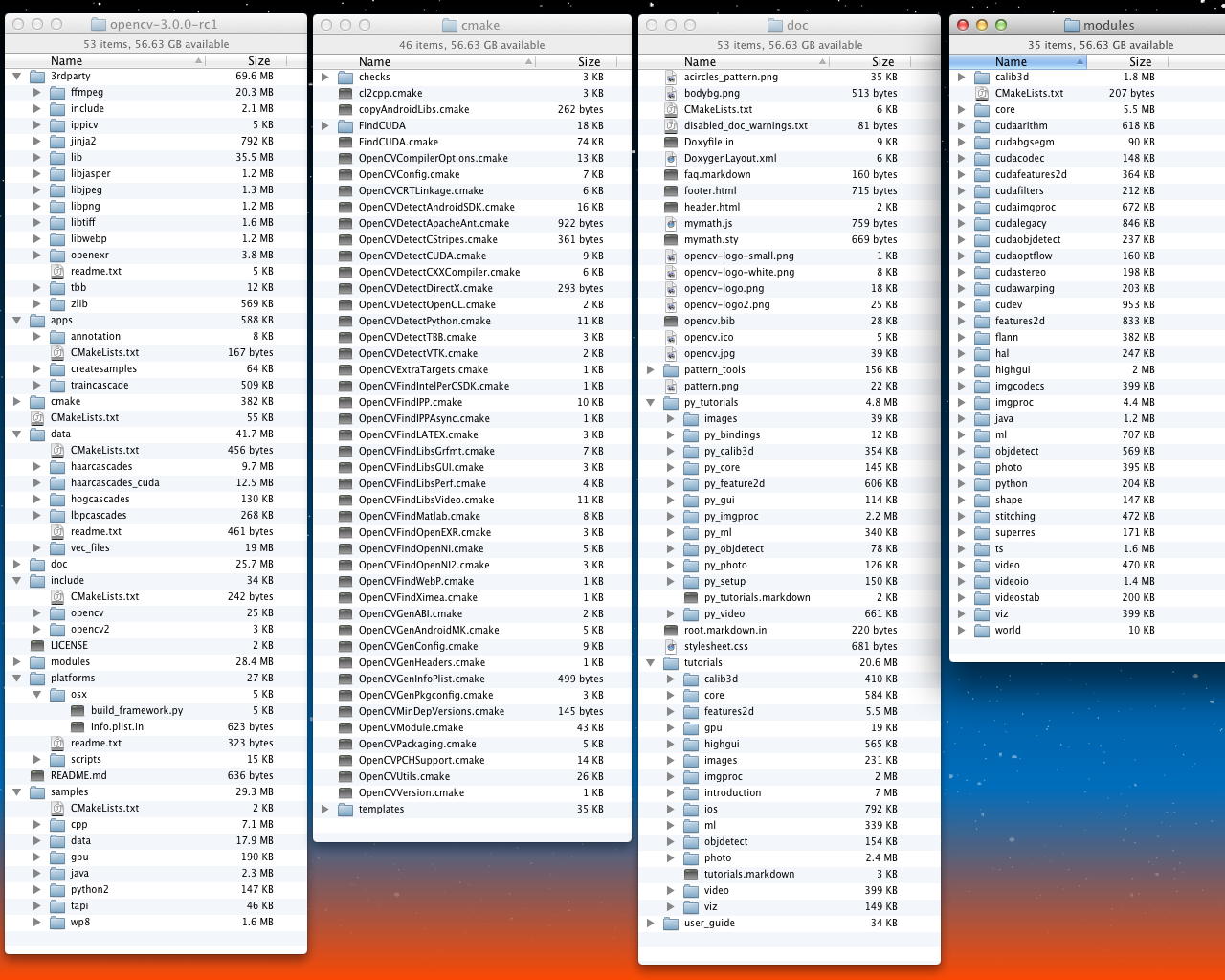
Task: Click the doc window title bar text
Action: click(x=797, y=26)
